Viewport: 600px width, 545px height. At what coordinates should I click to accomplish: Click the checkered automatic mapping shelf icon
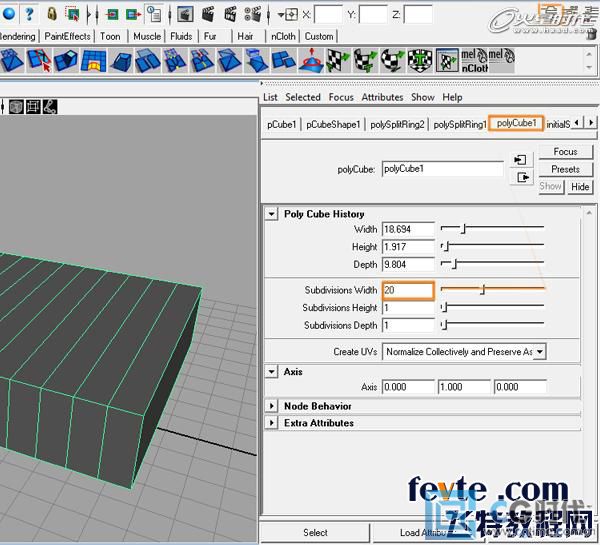click(x=420, y=60)
